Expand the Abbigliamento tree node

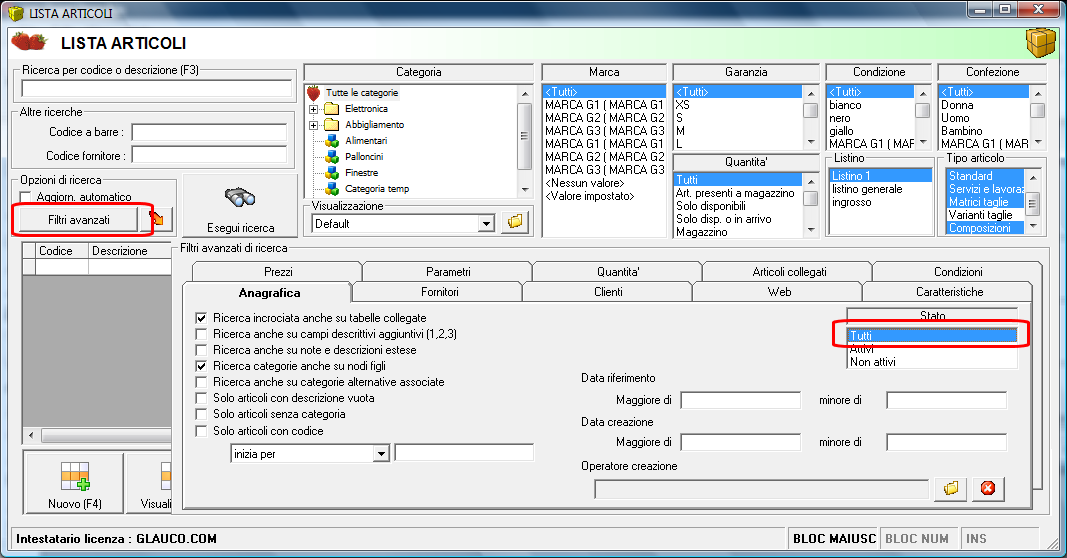click(313, 125)
